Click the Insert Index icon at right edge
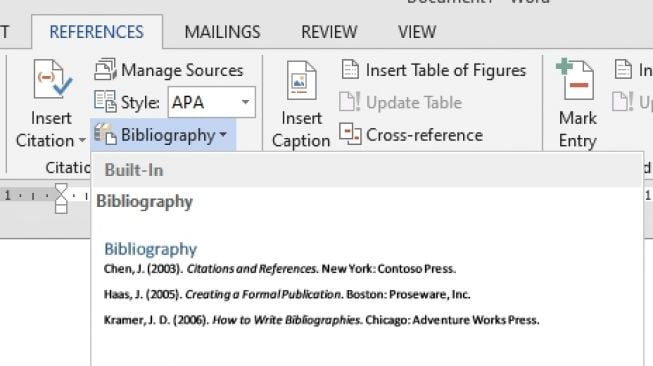This screenshot has width=653, height=366. coord(623,70)
